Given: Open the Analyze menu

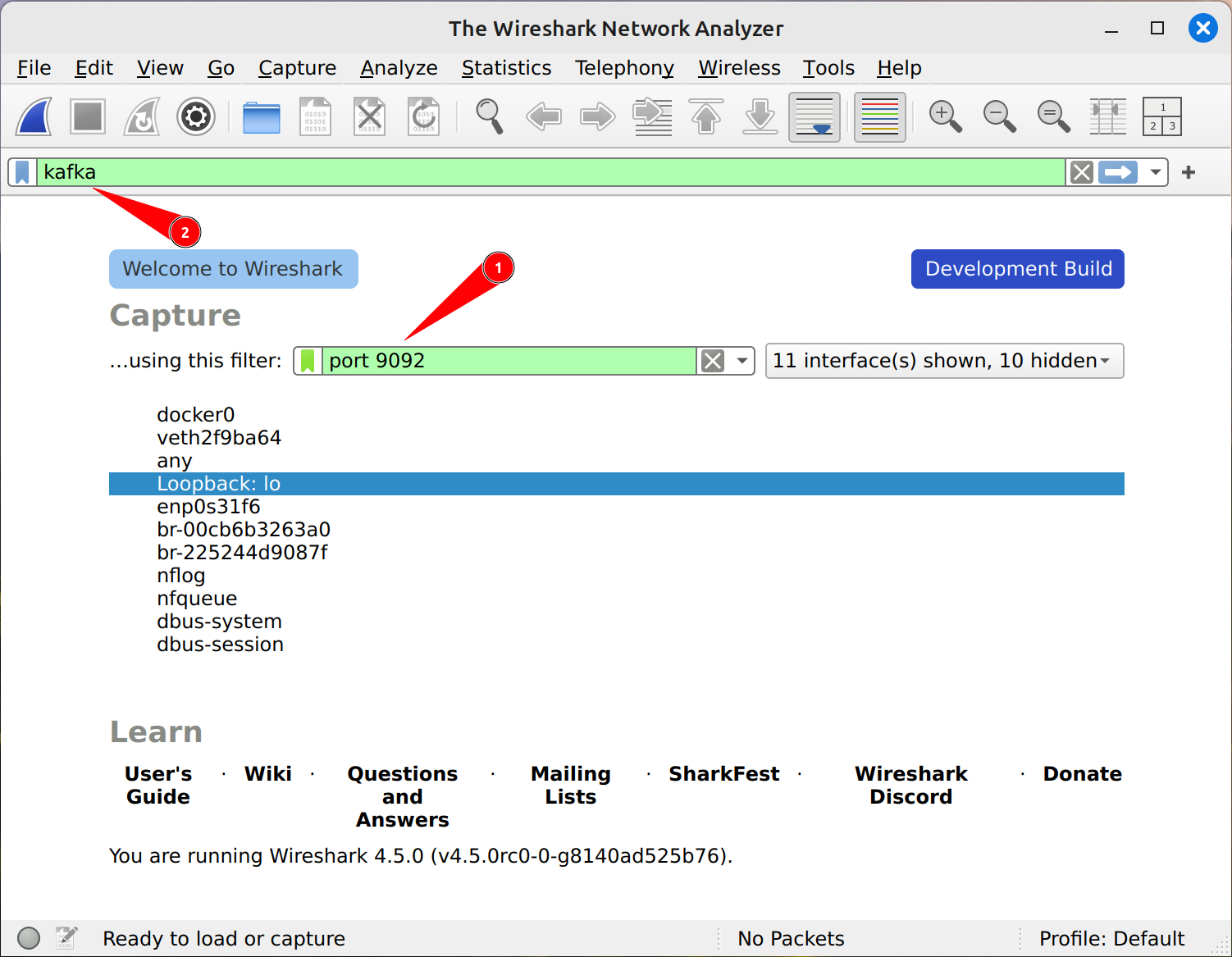Looking at the screenshot, I should tap(399, 68).
